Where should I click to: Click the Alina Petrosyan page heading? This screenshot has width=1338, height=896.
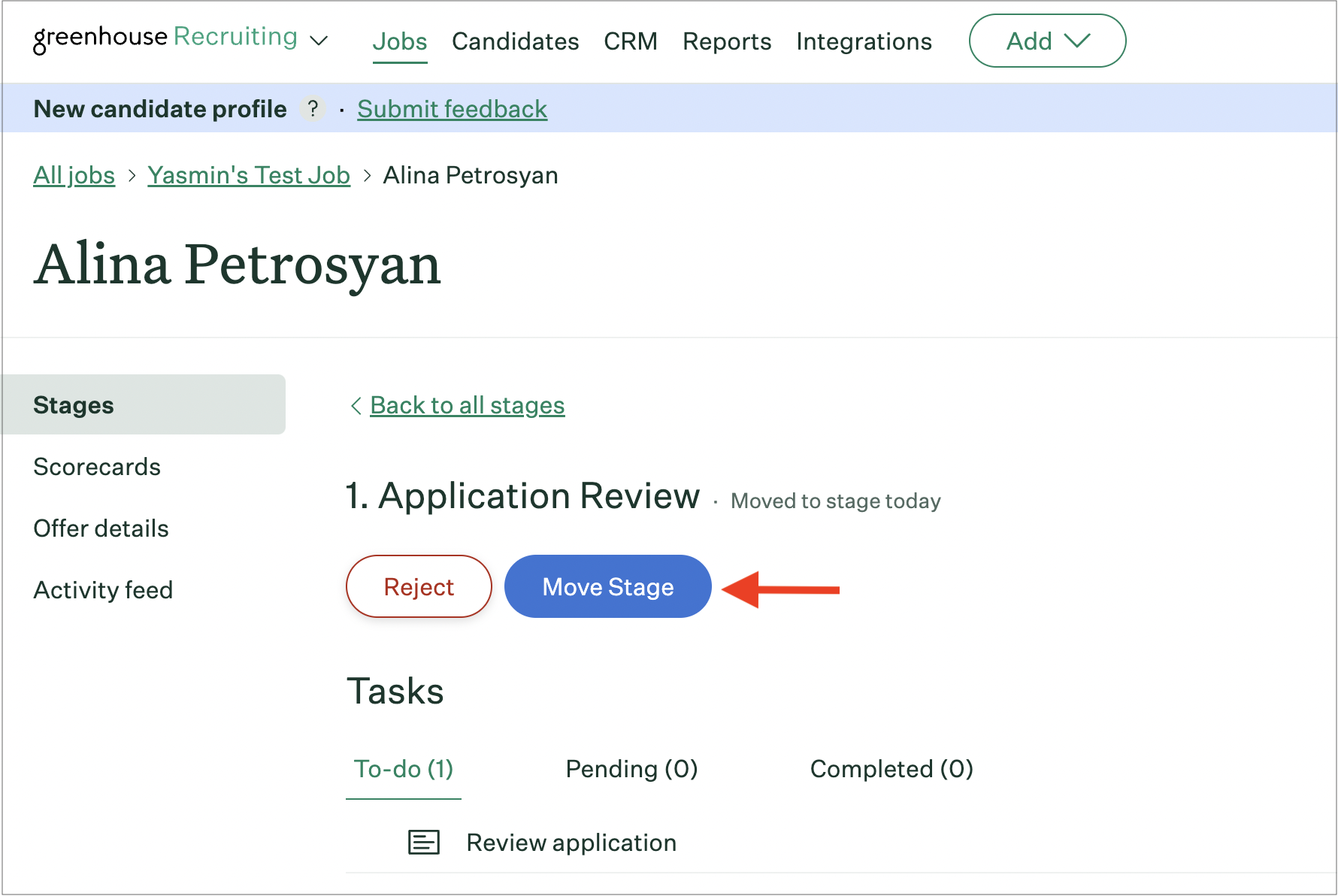tap(238, 265)
